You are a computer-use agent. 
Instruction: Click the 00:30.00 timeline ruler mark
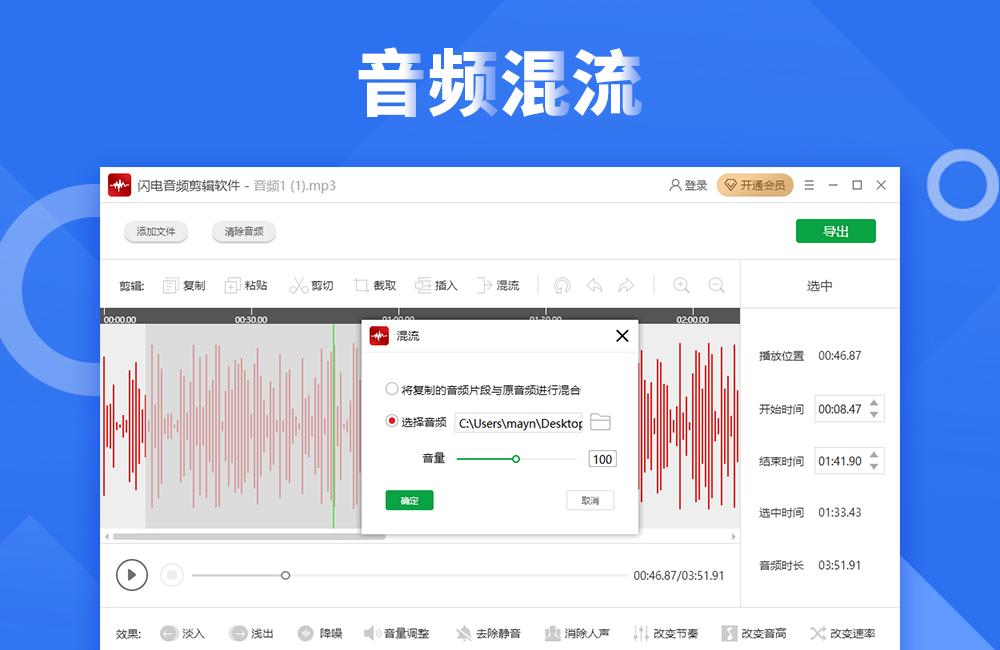[251, 319]
